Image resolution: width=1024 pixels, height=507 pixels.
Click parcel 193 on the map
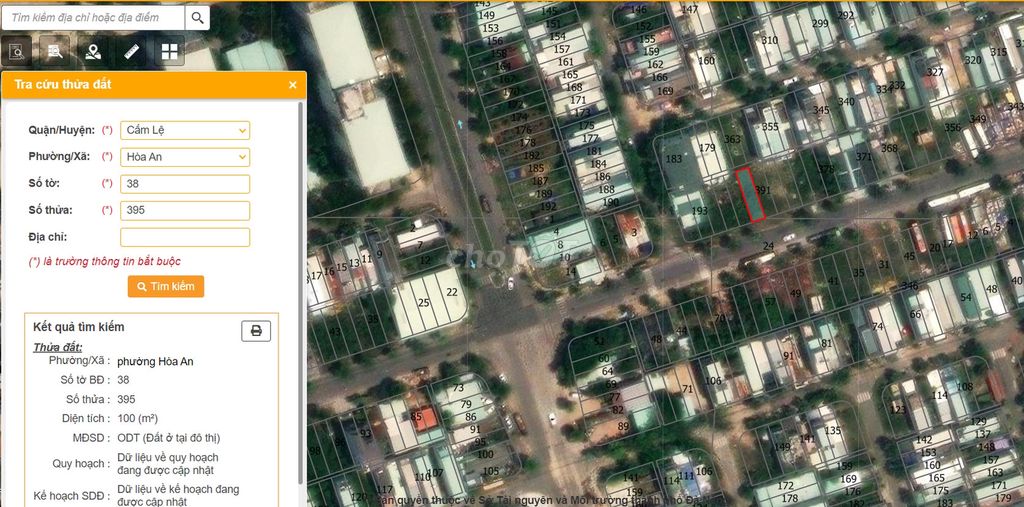click(x=699, y=210)
